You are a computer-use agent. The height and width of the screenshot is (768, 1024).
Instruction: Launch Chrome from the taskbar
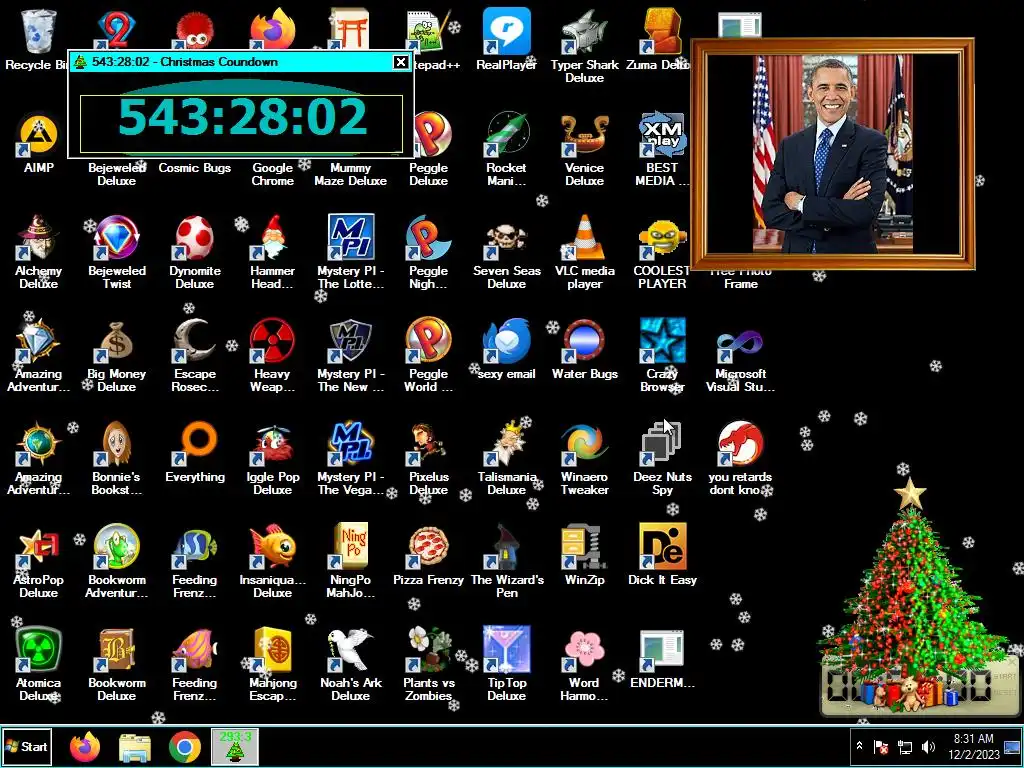[185, 747]
